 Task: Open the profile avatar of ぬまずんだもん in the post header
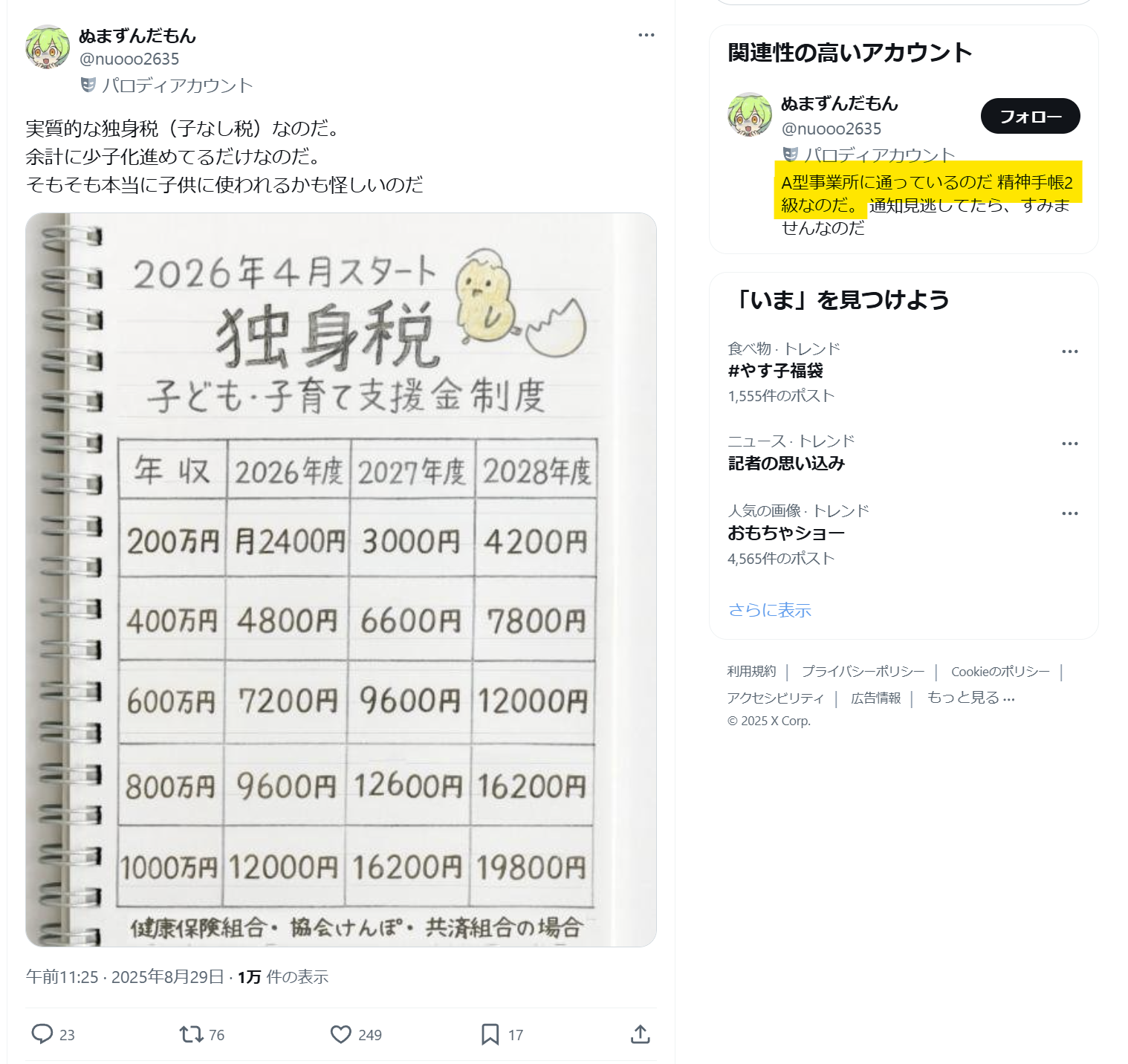(48, 47)
